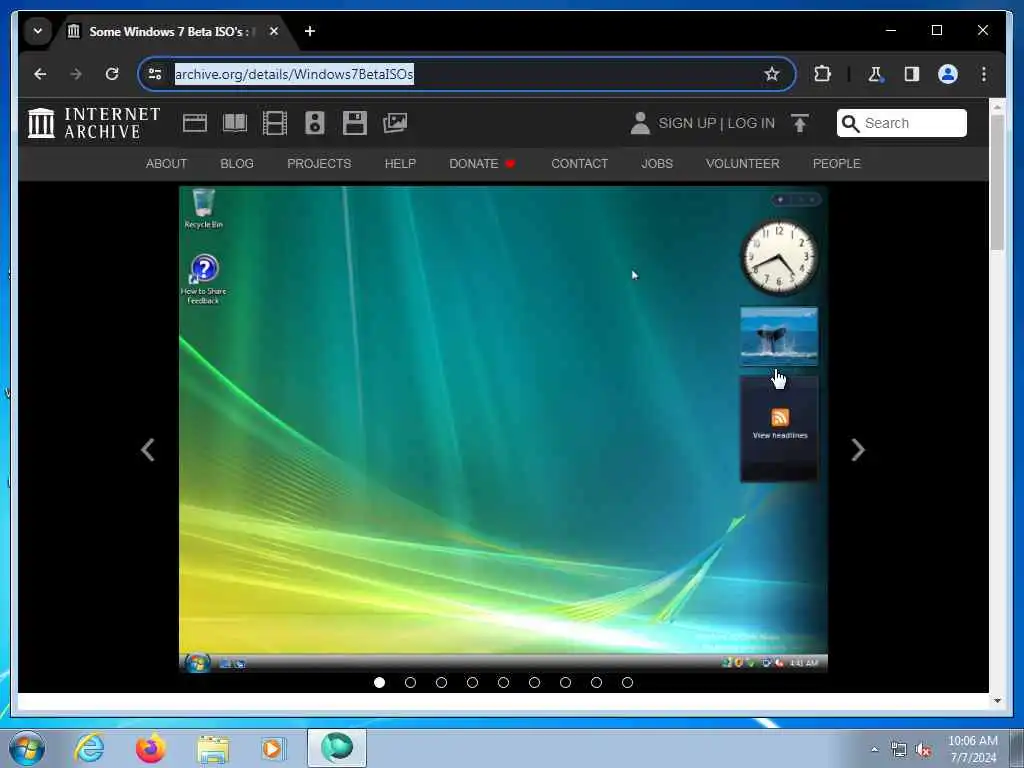
Task: Open Windows Media Player on the taskbar
Action: point(272,748)
